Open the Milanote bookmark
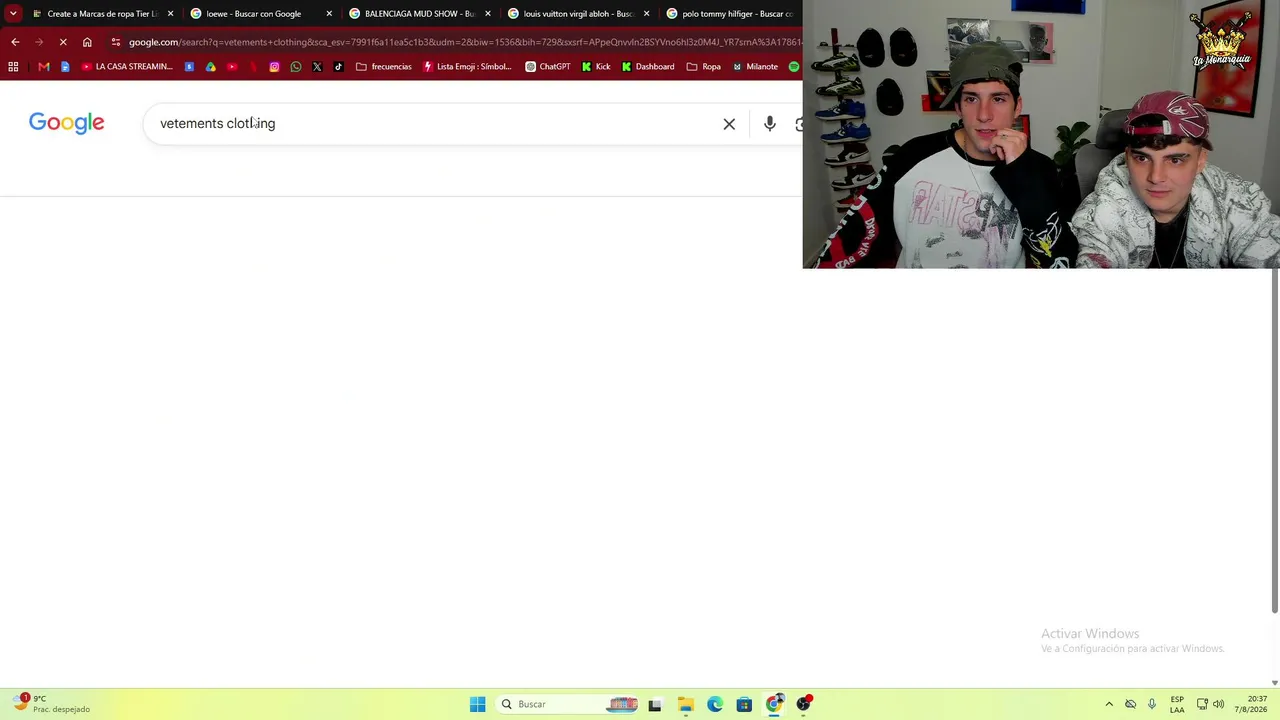The image size is (1280, 720). tap(755, 67)
